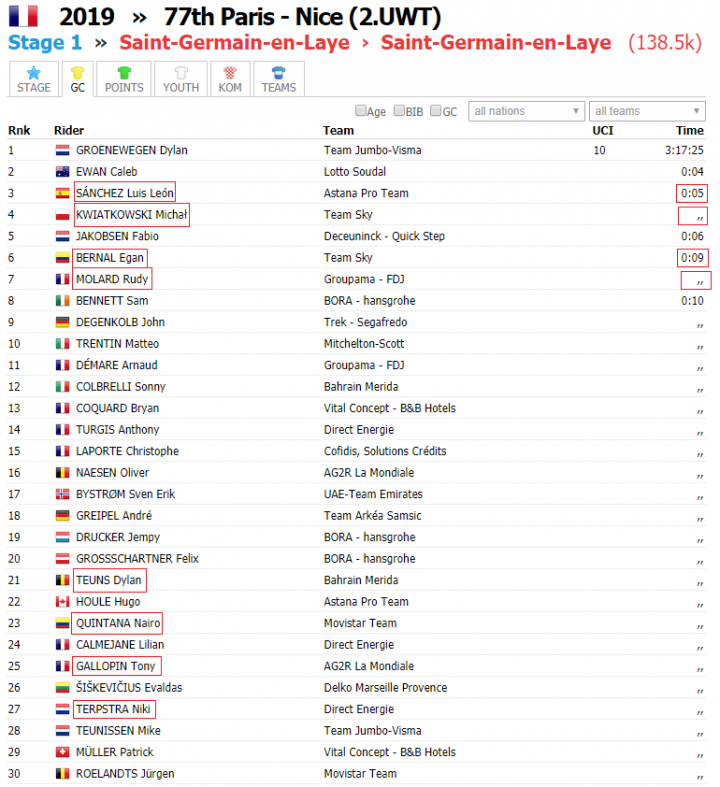The width and height of the screenshot is (720, 787).
Task: Click the Swiss flag next to MÜLLER Patrick
Action: tap(62, 752)
